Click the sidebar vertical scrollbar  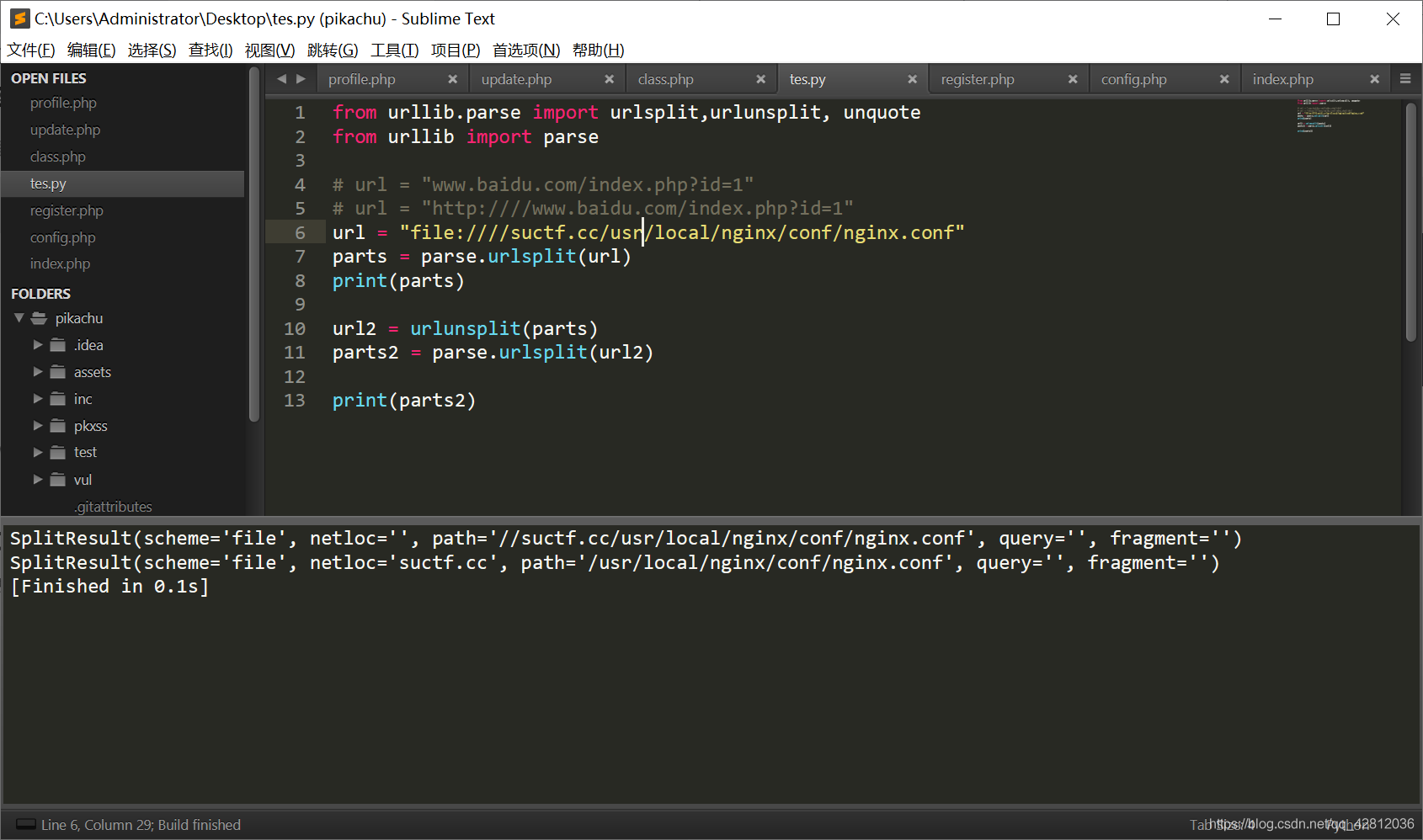click(x=254, y=244)
